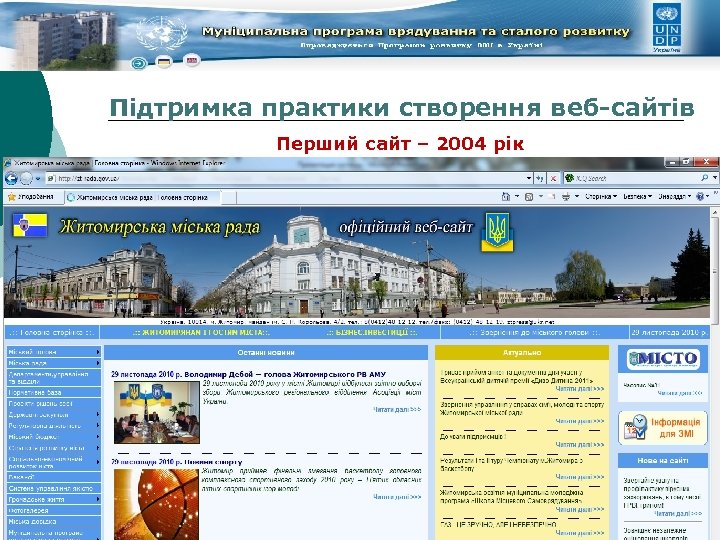Click Інформація для ЗМІ banner button

pyautogui.click(x=663, y=428)
